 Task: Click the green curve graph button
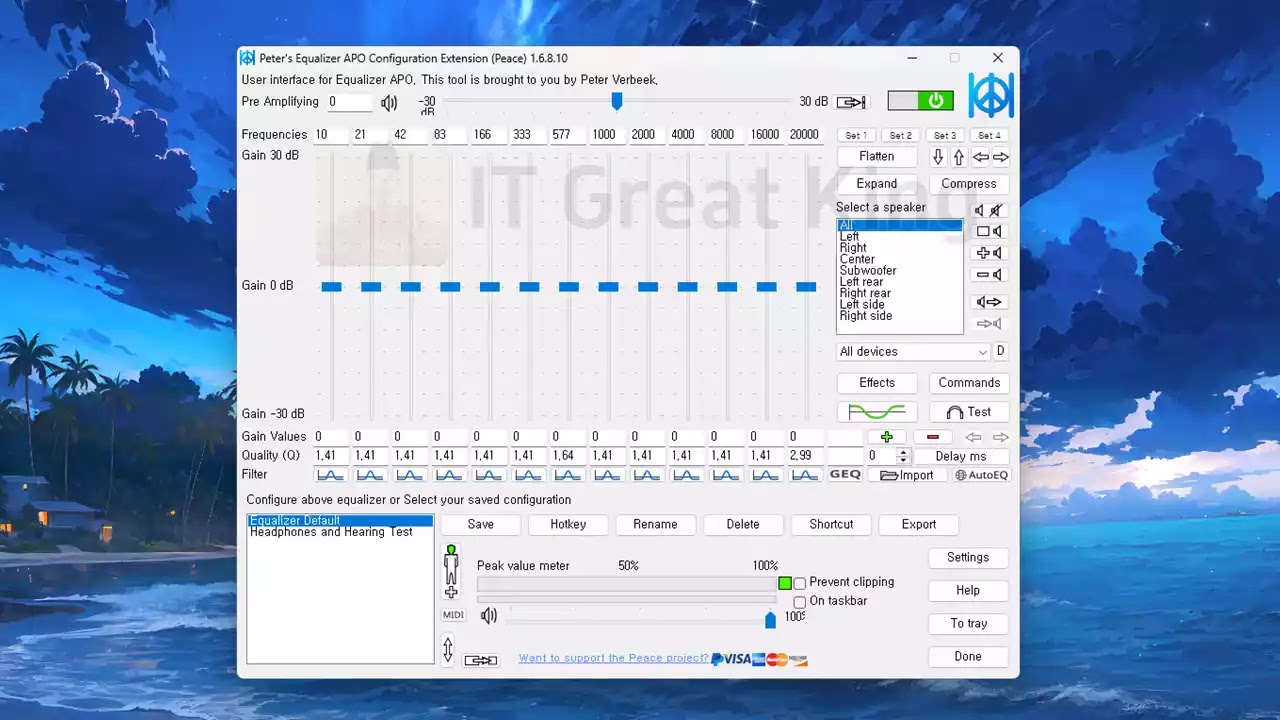pos(877,412)
